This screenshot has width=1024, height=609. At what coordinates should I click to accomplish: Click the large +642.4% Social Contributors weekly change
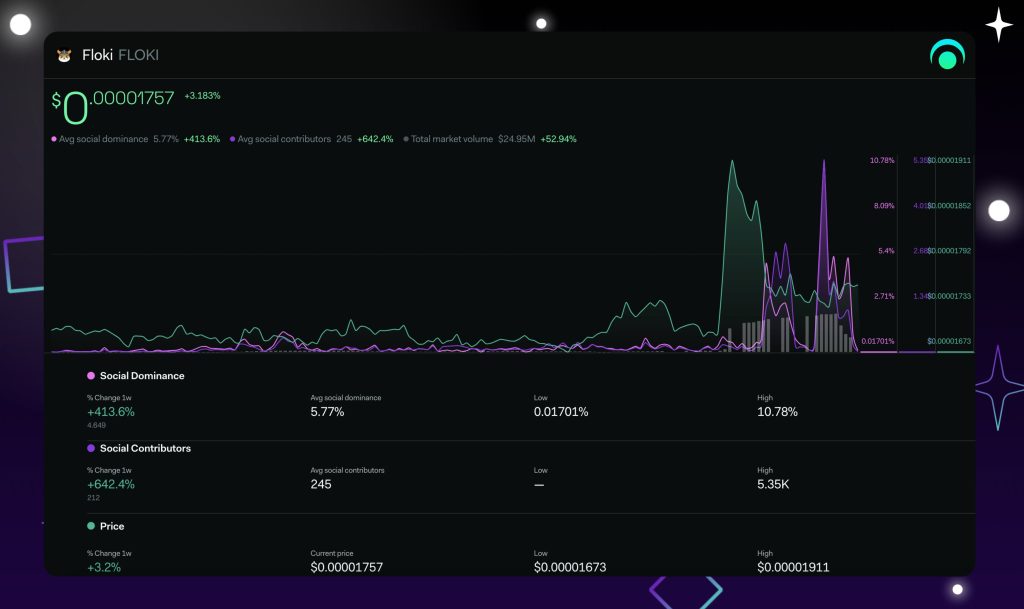tap(110, 484)
